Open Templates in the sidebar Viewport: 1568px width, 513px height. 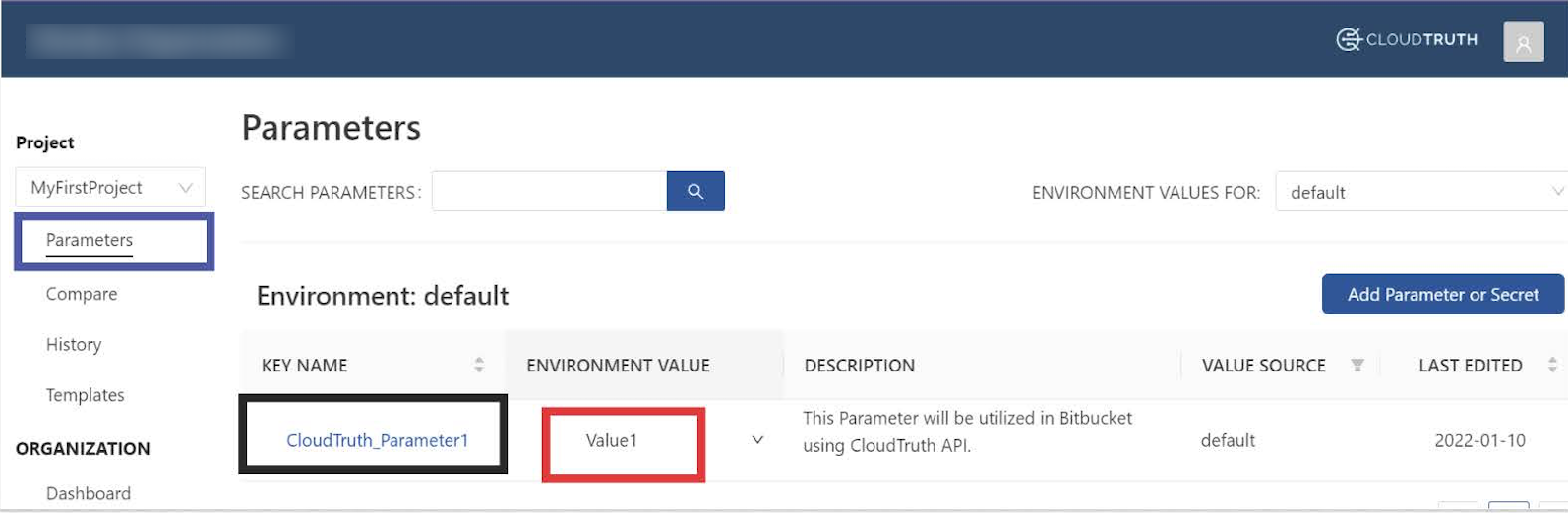(x=86, y=395)
